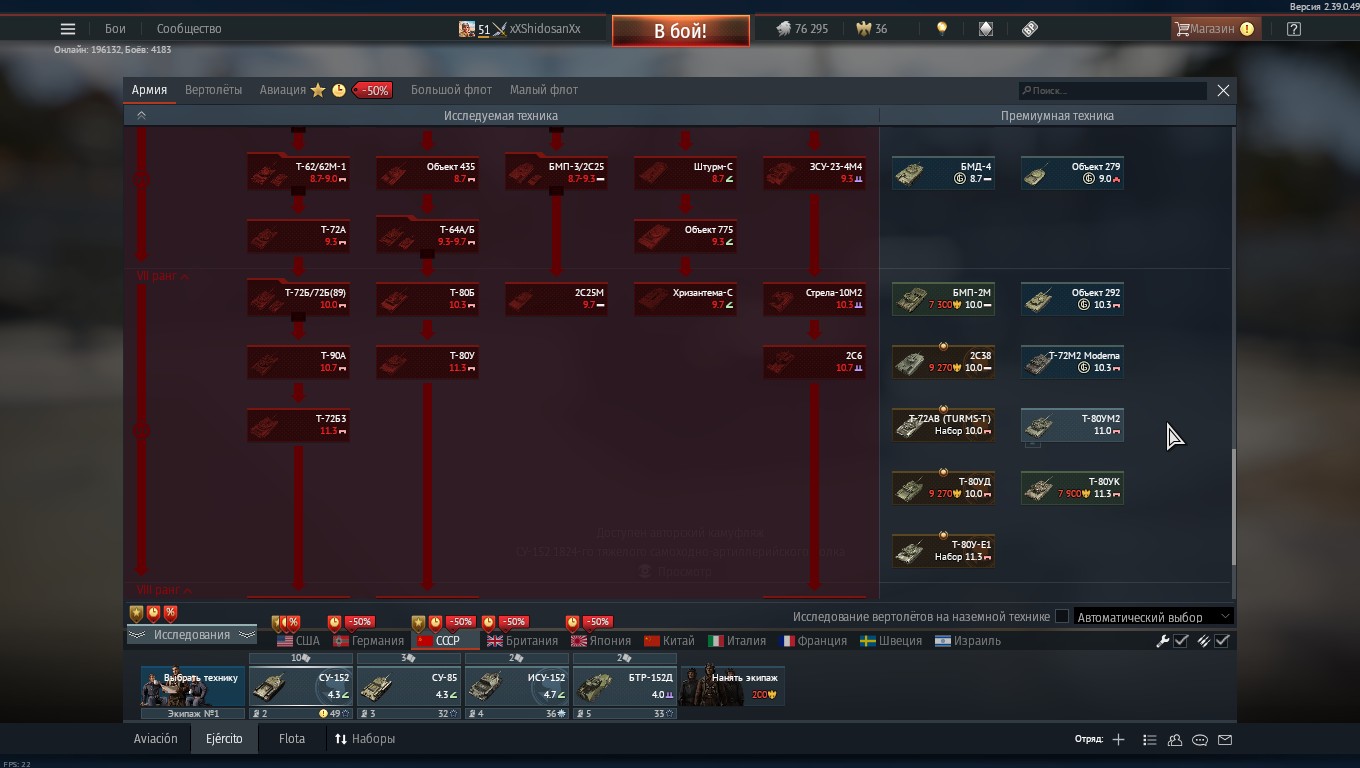
Task: Select the ИСУ-152 crew slot
Action: [x=517, y=686]
